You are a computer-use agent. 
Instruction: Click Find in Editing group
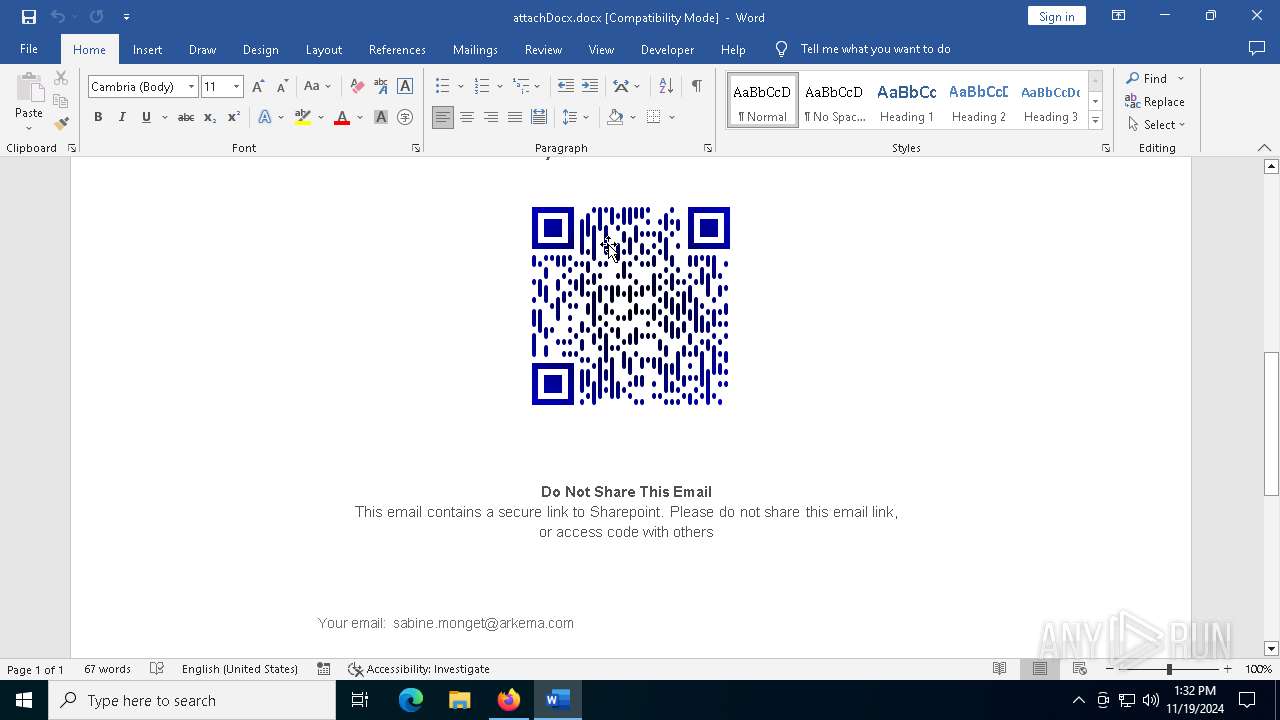click(x=1146, y=78)
